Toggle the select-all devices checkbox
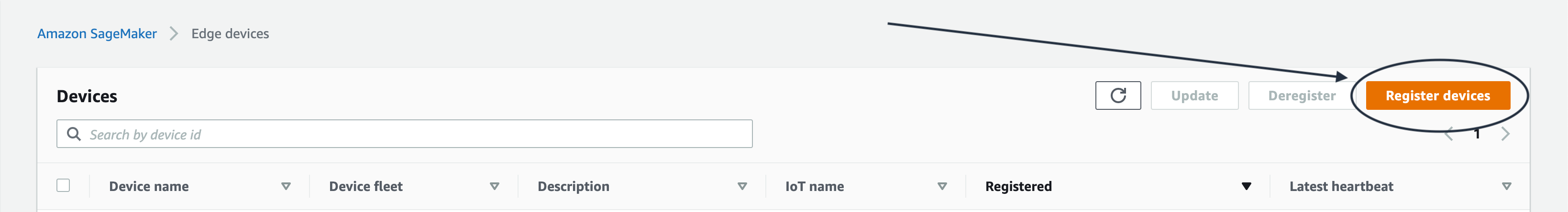This screenshot has height=212, width=1568. (x=63, y=185)
